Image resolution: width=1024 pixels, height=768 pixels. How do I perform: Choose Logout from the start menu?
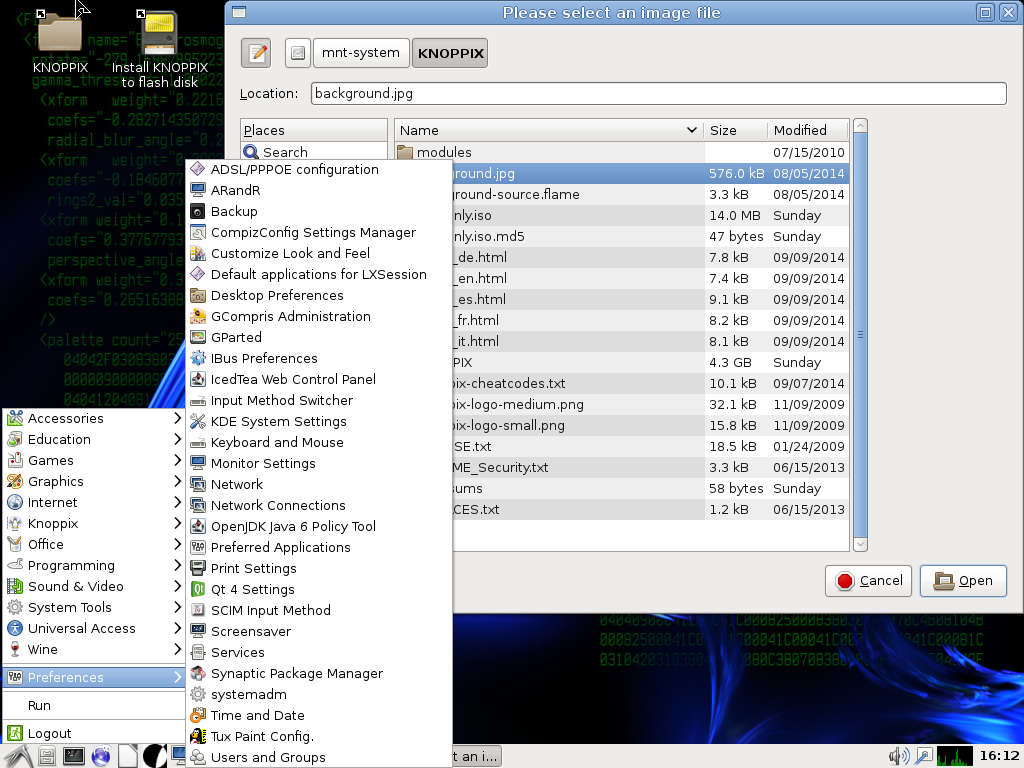click(94, 733)
